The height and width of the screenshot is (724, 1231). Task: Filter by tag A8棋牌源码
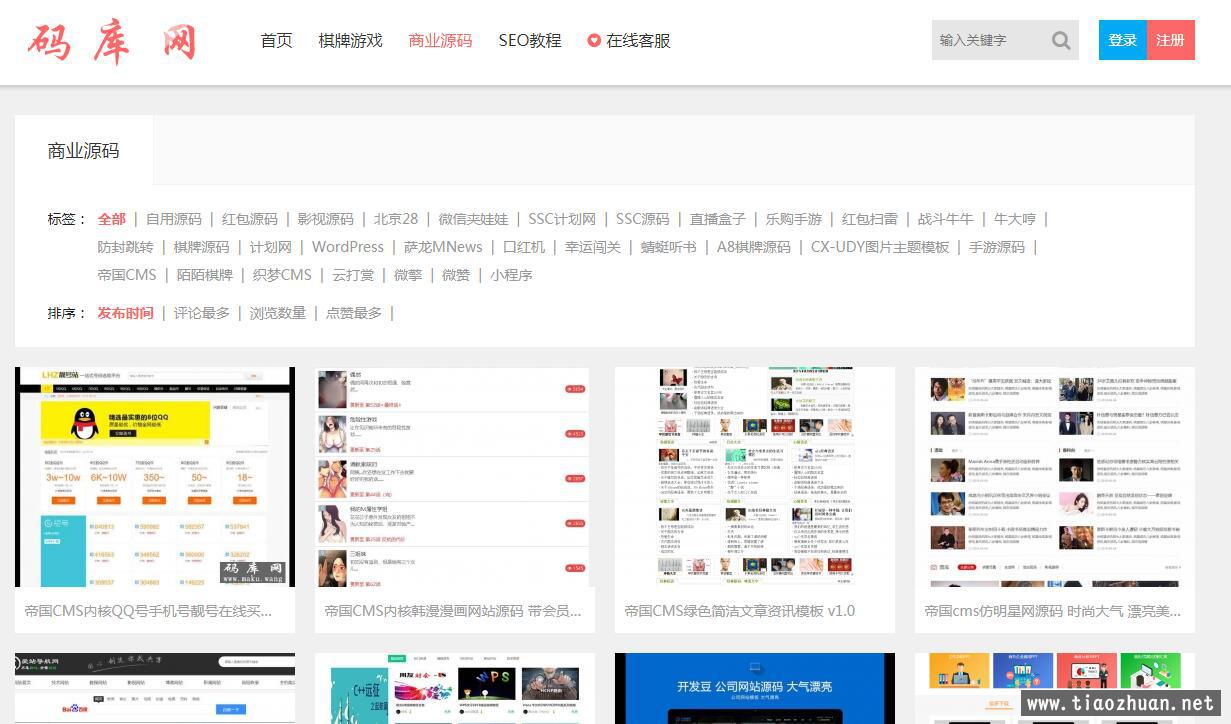(x=754, y=247)
